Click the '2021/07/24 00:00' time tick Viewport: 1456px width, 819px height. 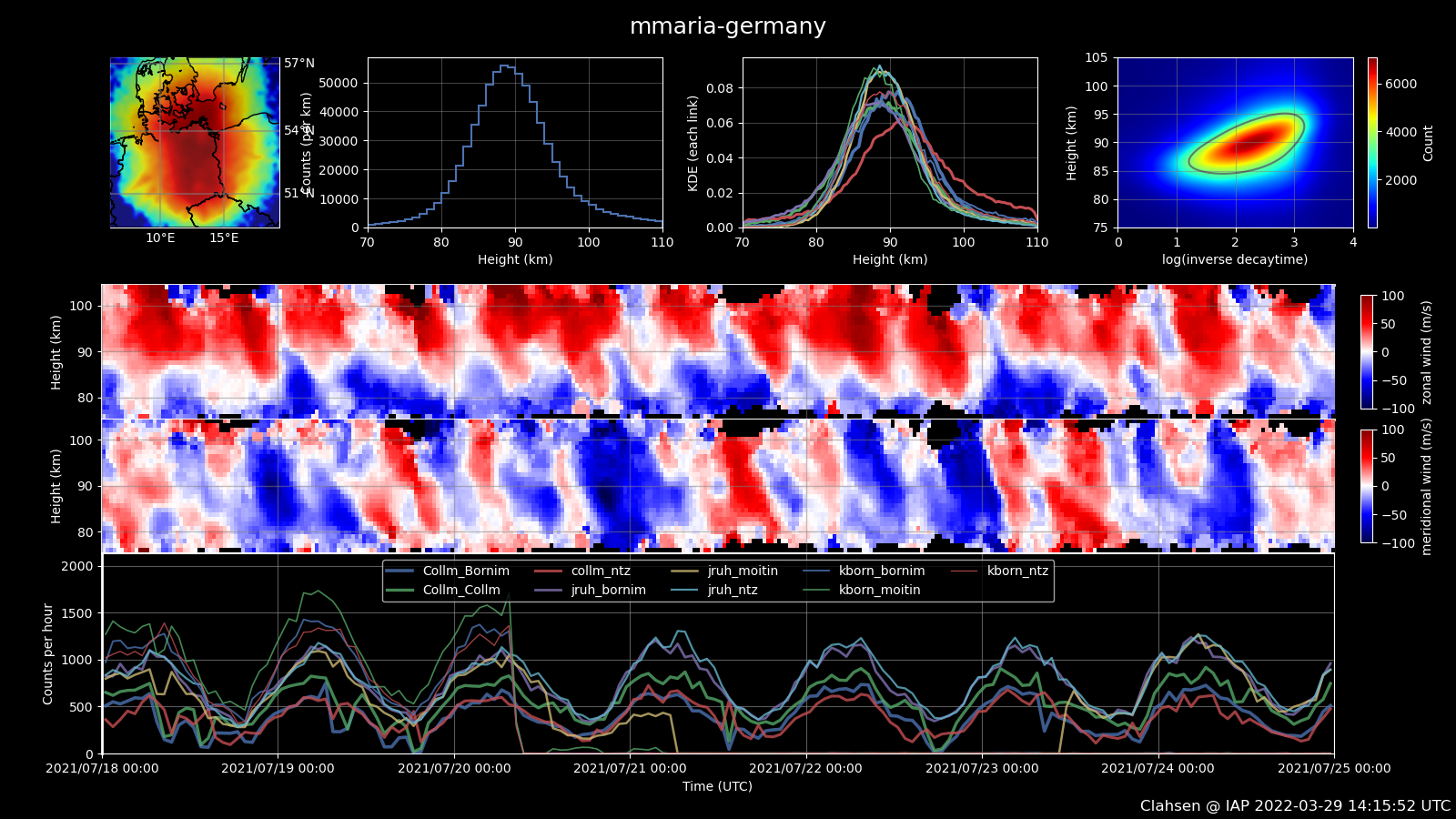pyautogui.click(x=1158, y=768)
